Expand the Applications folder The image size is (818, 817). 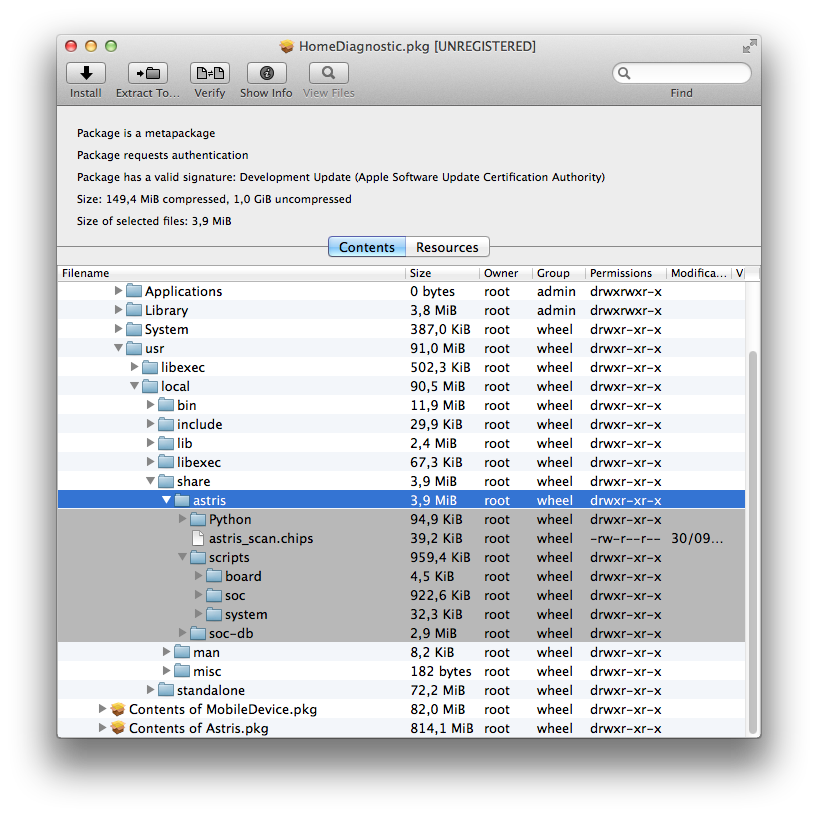118,291
